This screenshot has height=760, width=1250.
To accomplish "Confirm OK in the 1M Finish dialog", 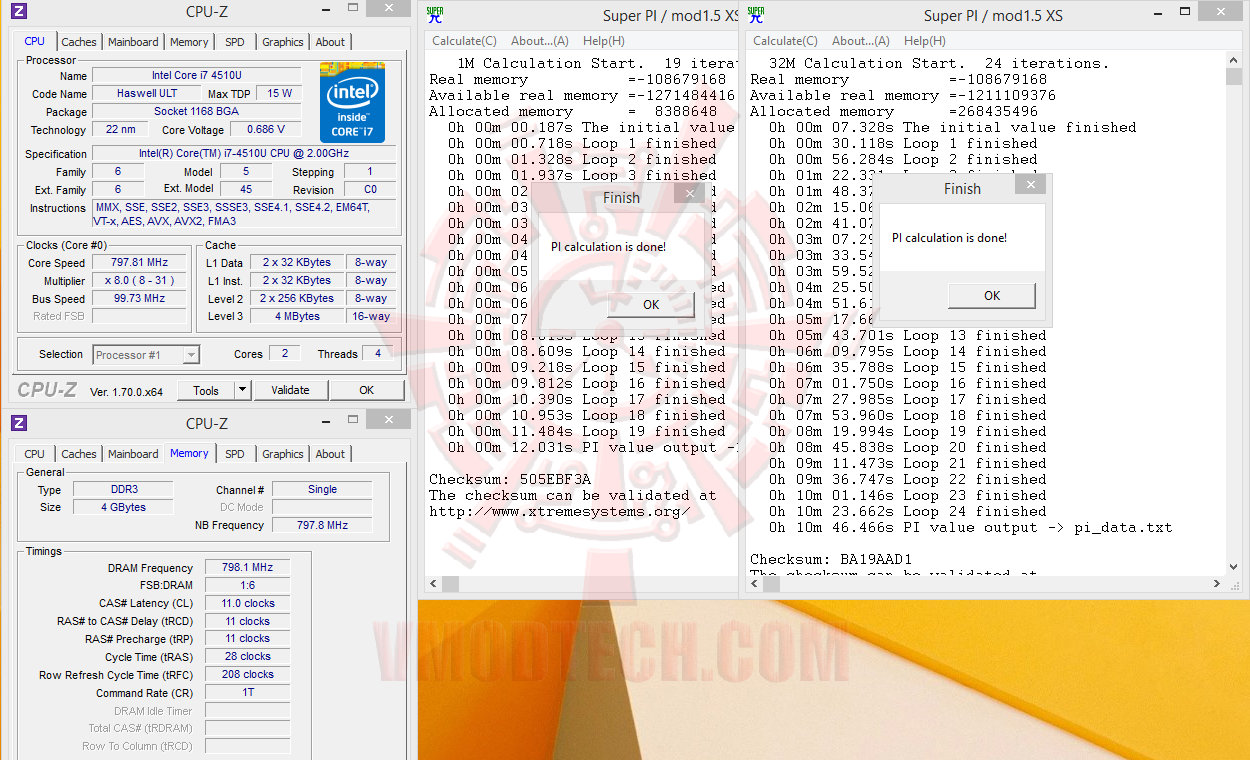I will point(651,305).
